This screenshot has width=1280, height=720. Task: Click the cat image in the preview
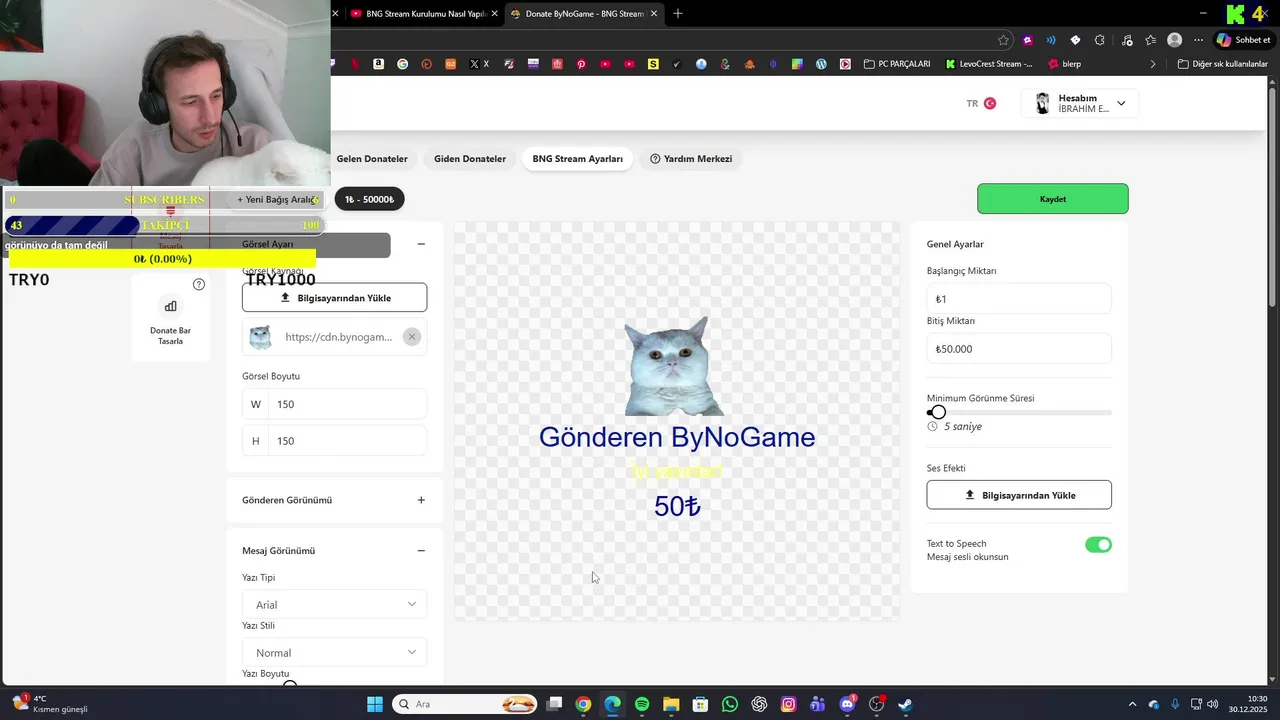pyautogui.click(x=672, y=366)
